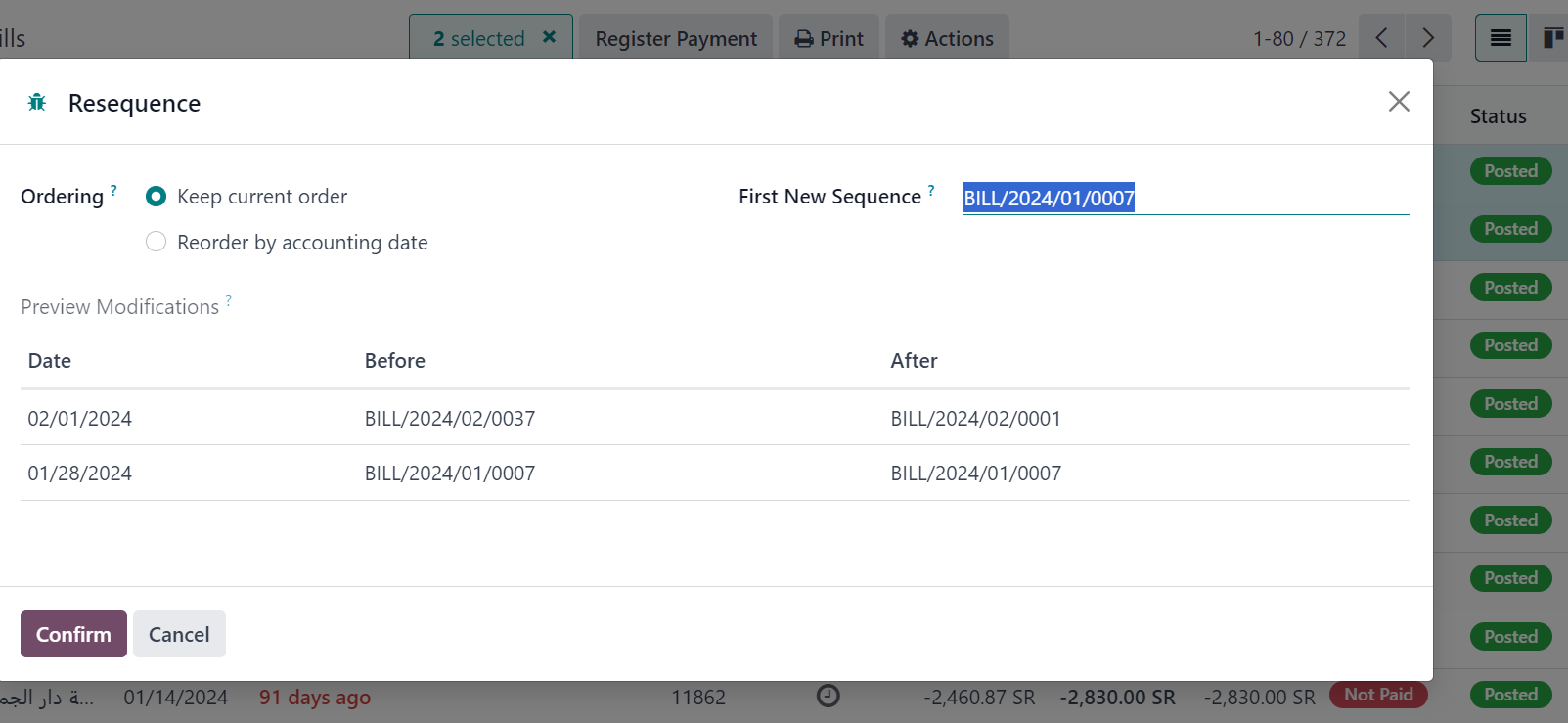Image resolution: width=1568 pixels, height=723 pixels.
Task: Click the Print button with printer icon
Action: (829, 38)
